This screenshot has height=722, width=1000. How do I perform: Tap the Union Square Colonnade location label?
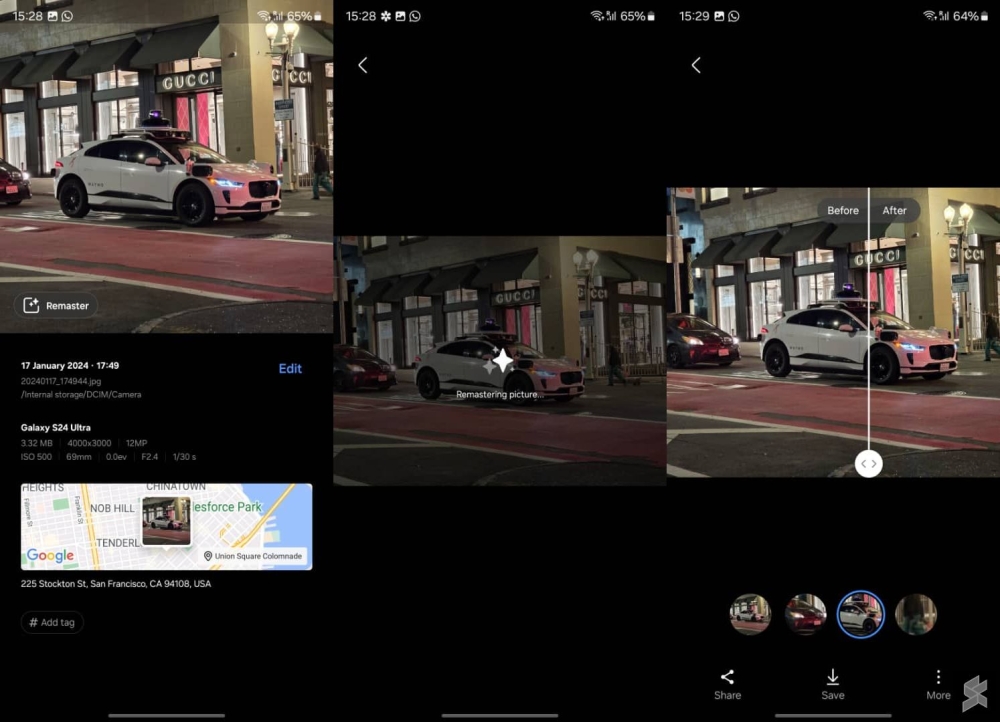point(253,556)
